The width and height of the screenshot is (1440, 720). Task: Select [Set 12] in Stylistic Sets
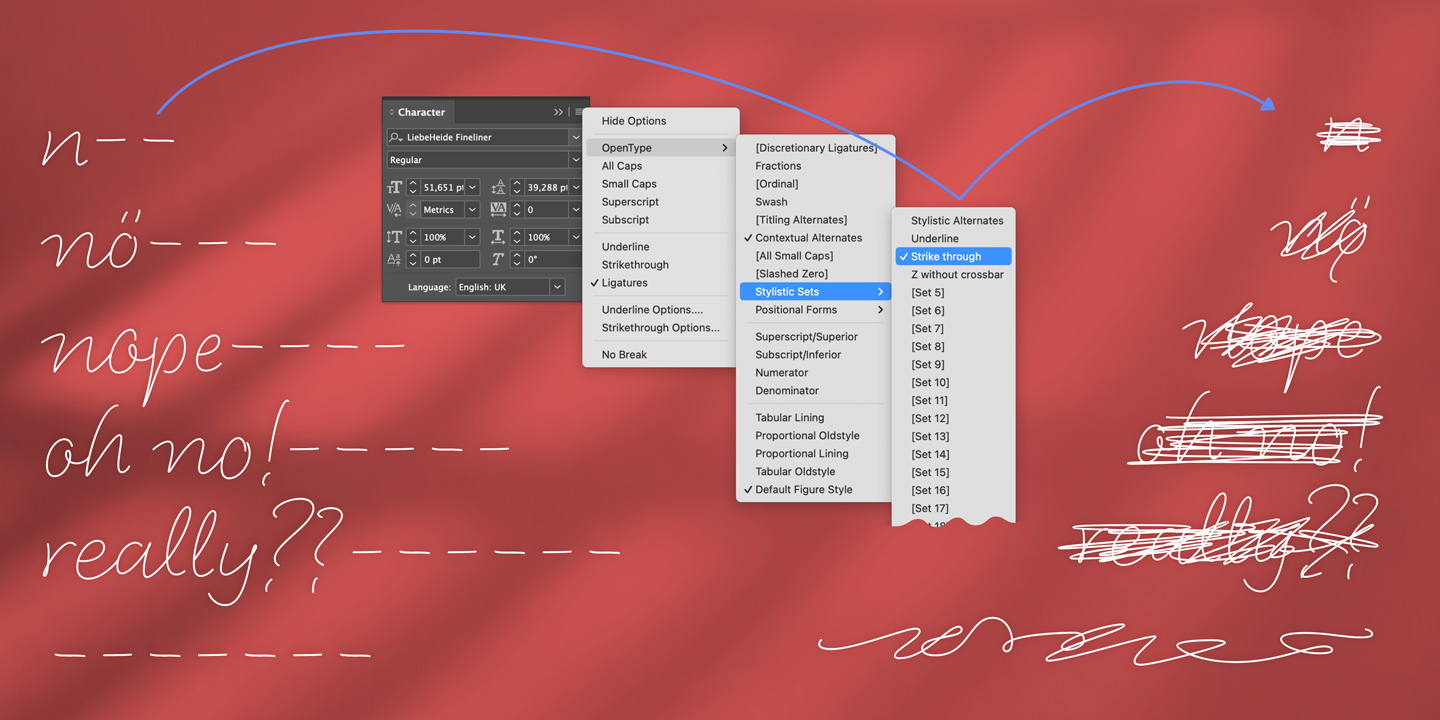pos(930,419)
